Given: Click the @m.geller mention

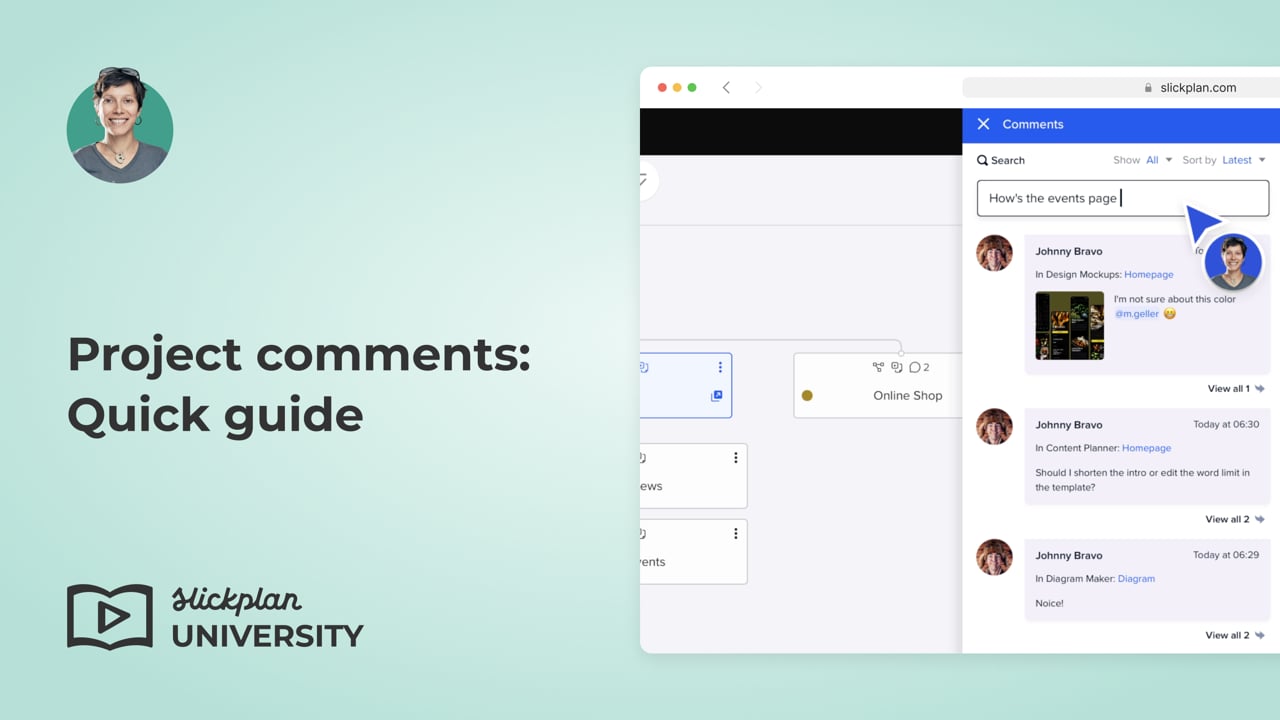Looking at the screenshot, I should click(1137, 313).
